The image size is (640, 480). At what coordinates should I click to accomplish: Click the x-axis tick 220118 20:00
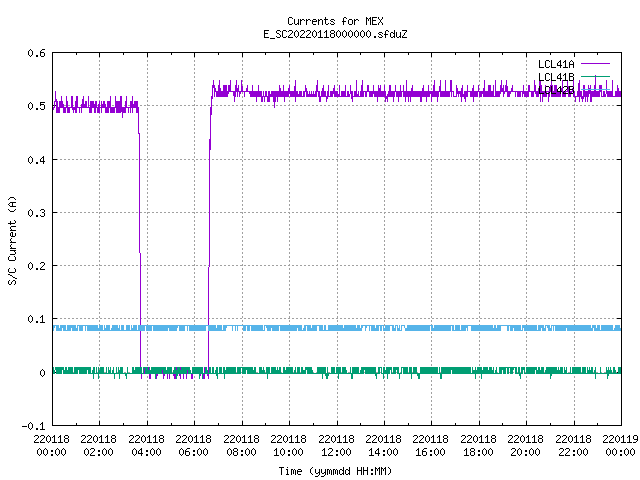click(525, 446)
